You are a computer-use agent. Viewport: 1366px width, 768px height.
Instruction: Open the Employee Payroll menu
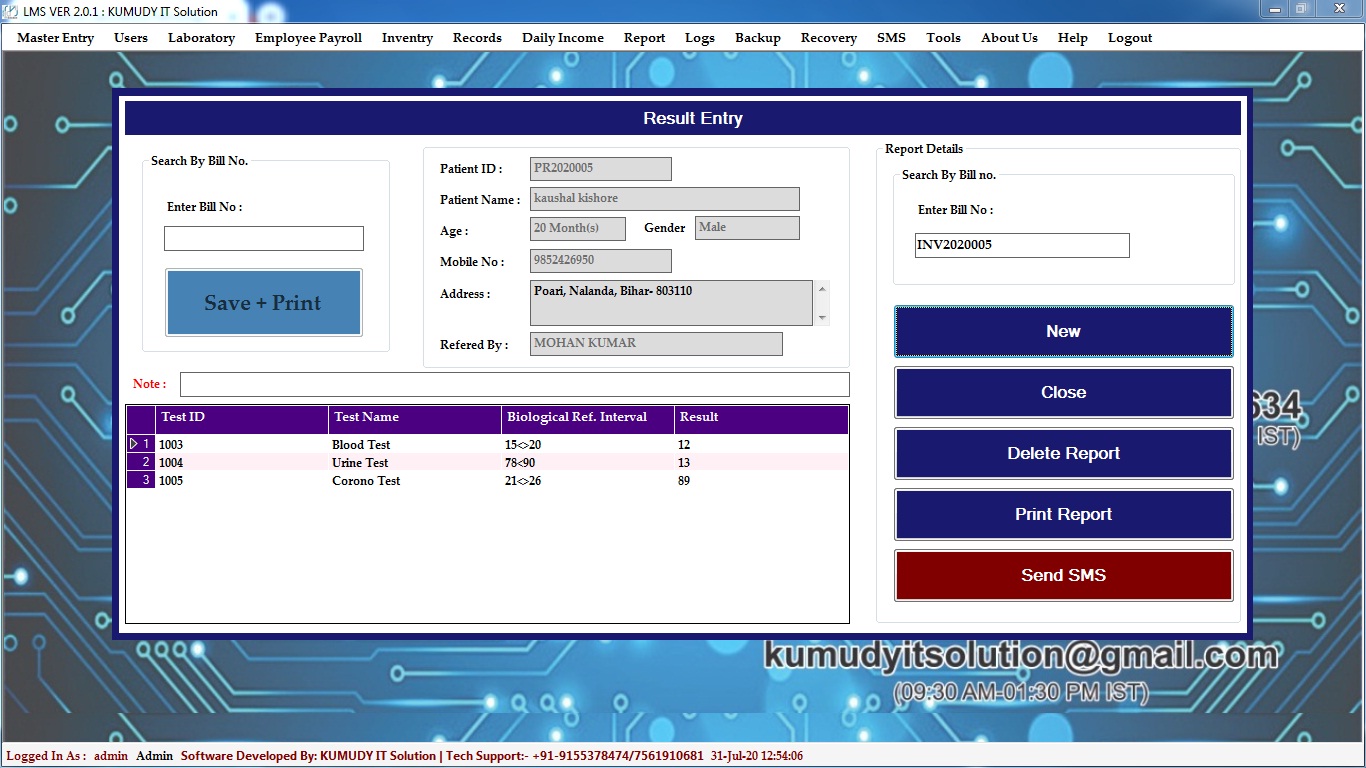point(308,38)
